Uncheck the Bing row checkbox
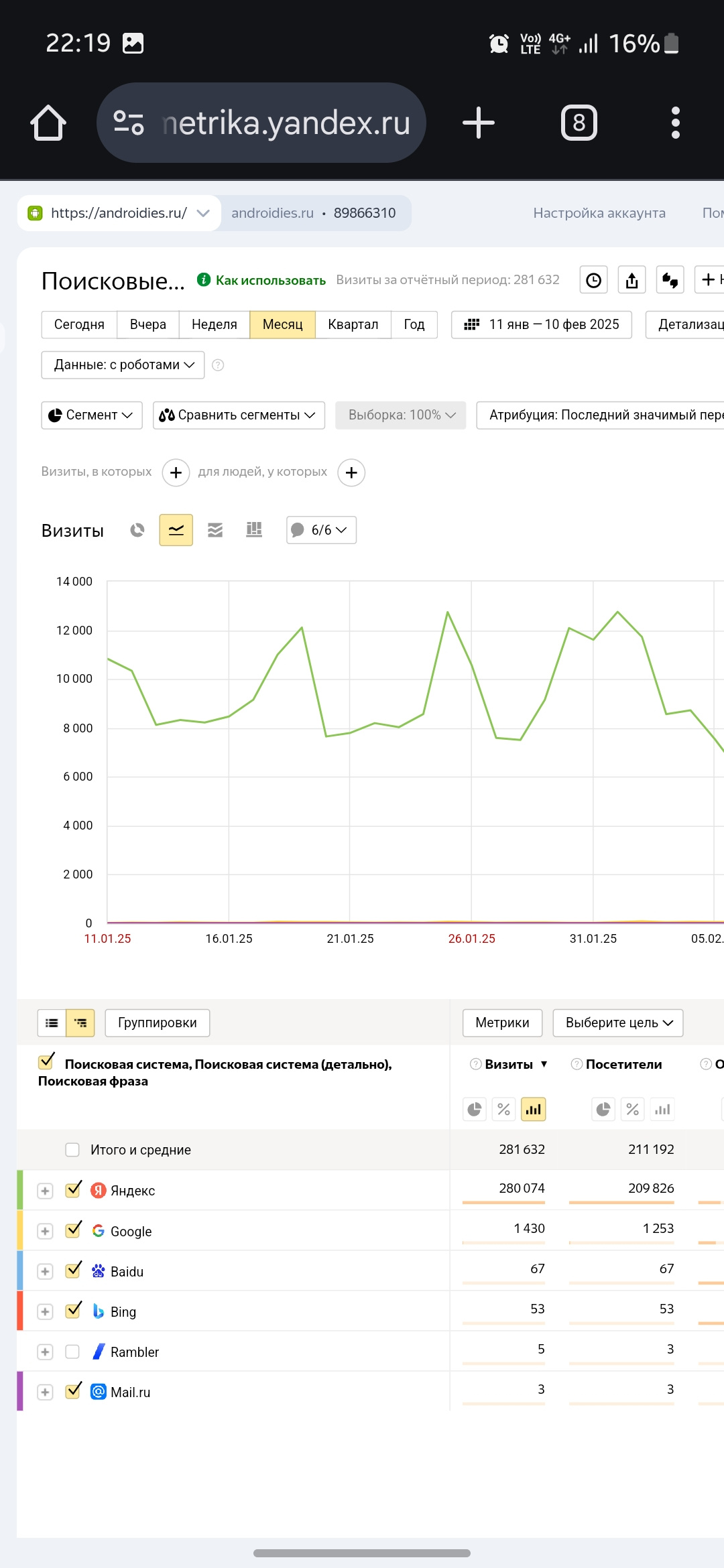724x1568 pixels. click(x=73, y=1310)
